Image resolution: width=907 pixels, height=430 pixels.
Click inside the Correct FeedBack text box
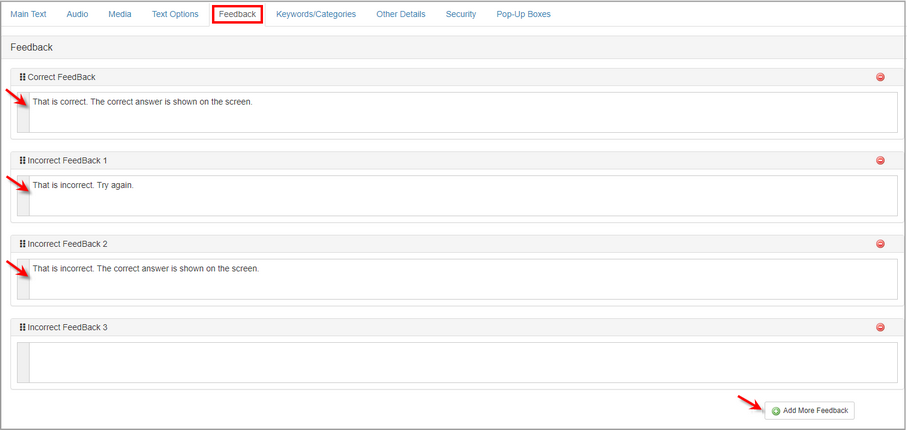pyautogui.click(x=460, y=112)
